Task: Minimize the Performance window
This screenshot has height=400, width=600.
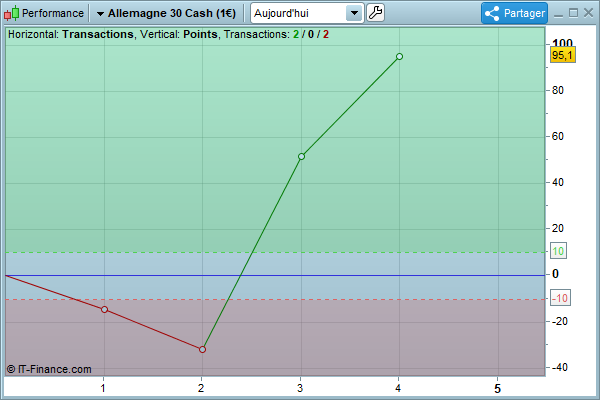Action: coord(559,14)
